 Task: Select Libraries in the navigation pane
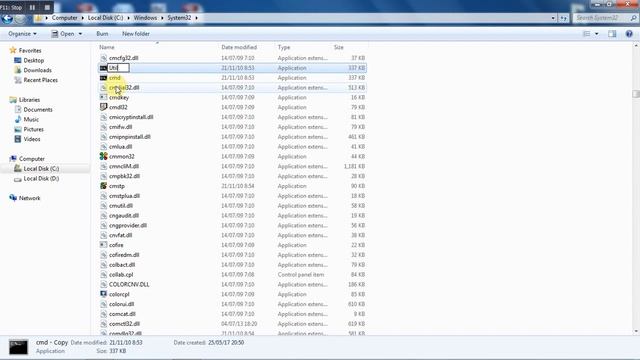point(29,100)
